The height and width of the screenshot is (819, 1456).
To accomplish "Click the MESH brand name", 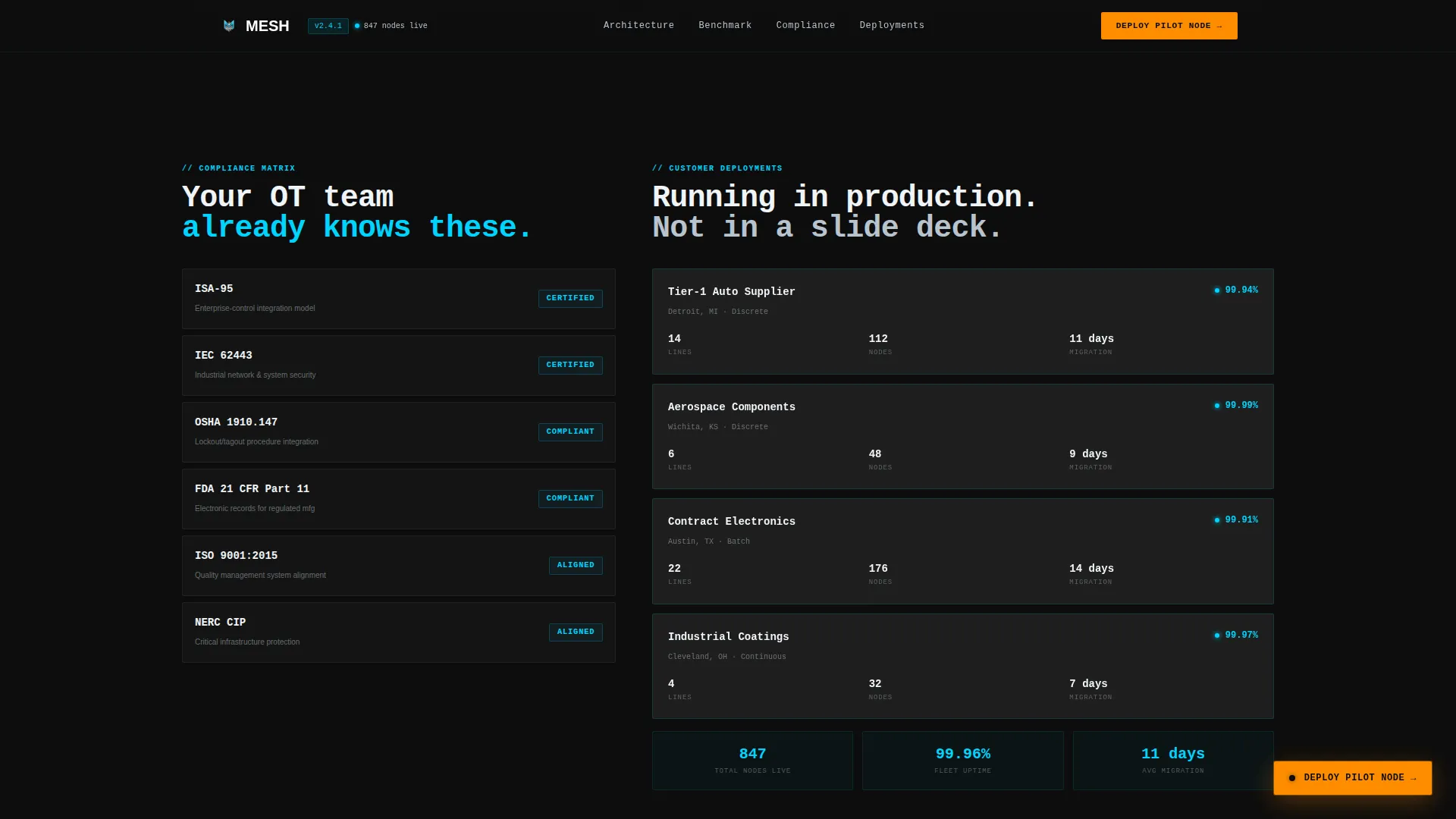I will (267, 26).
